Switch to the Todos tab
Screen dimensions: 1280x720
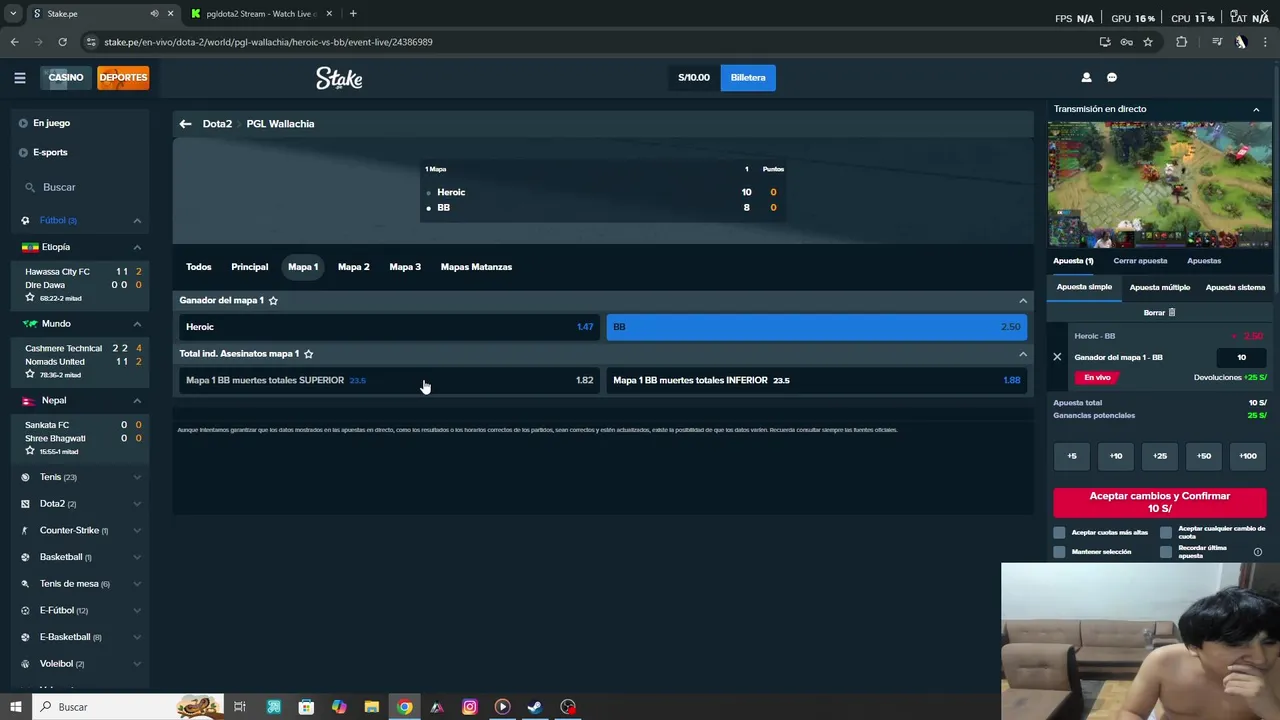click(x=198, y=267)
